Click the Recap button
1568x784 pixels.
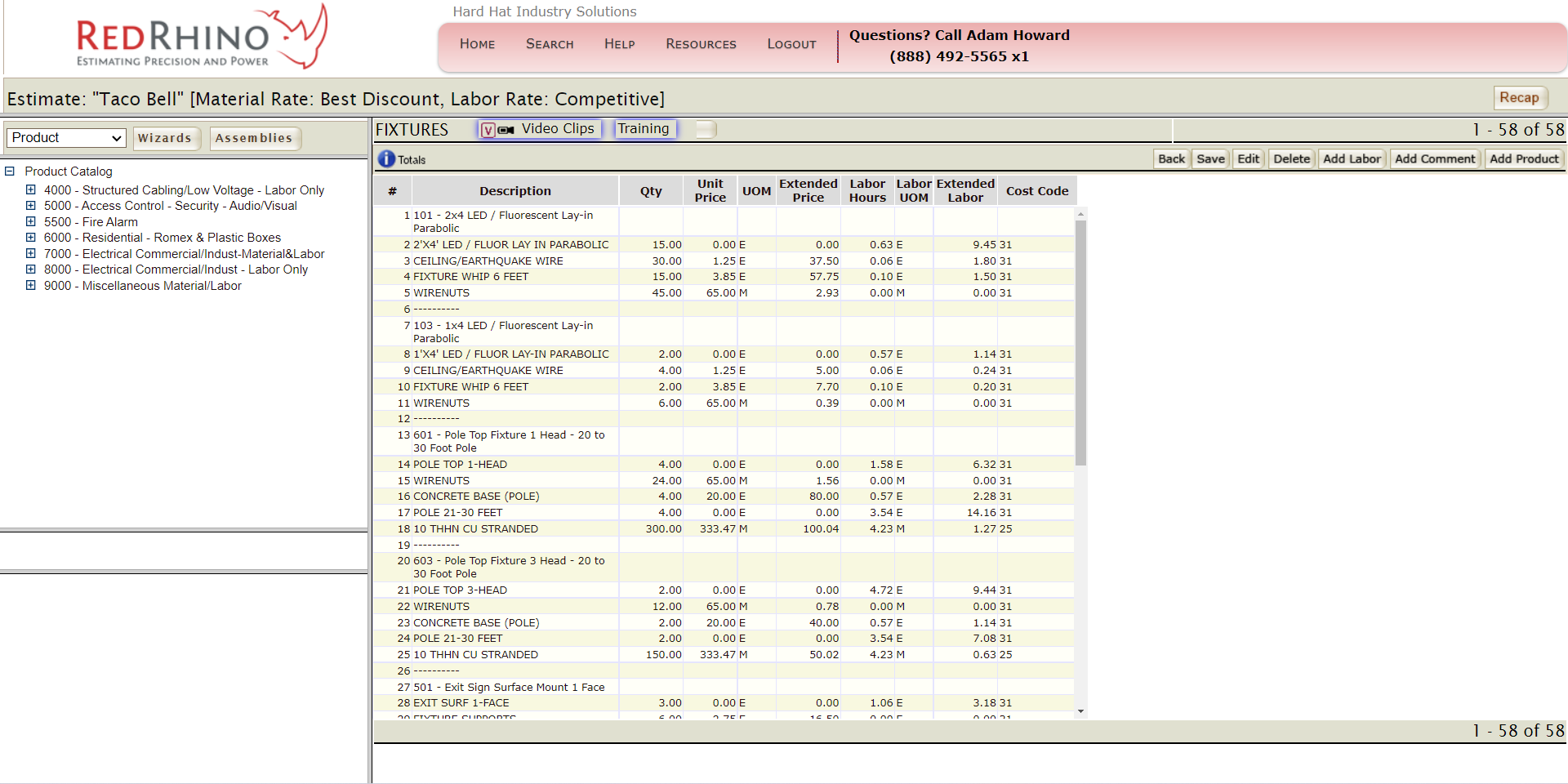pyautogui.click(x=1519, y=97)
